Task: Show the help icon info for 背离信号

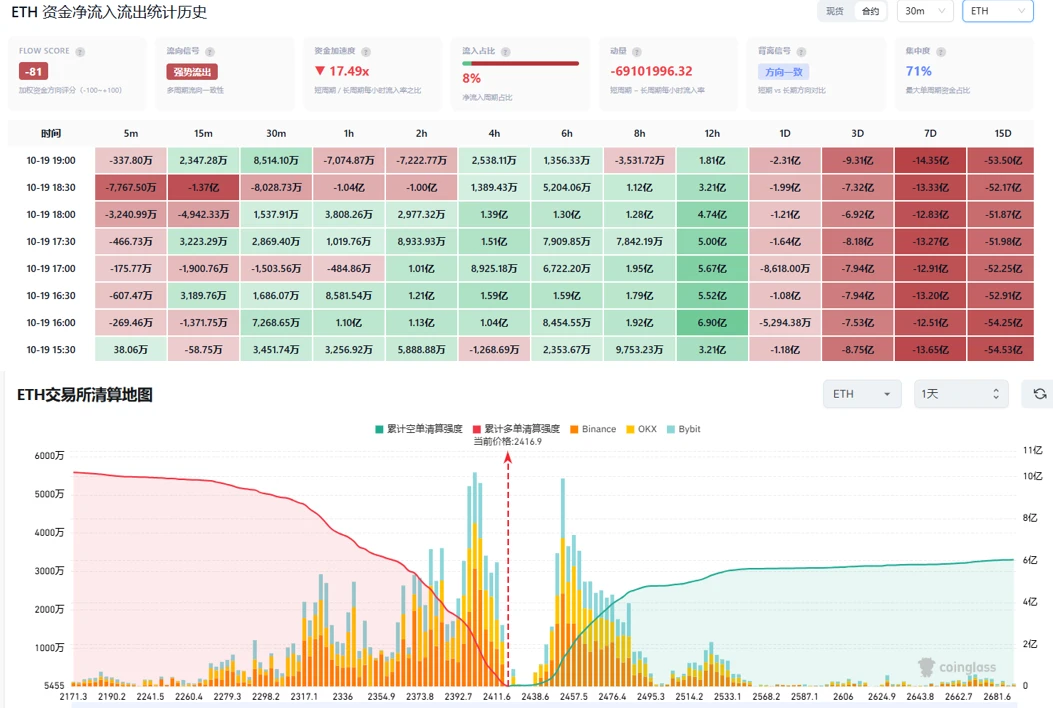Action: coord(801,52)
